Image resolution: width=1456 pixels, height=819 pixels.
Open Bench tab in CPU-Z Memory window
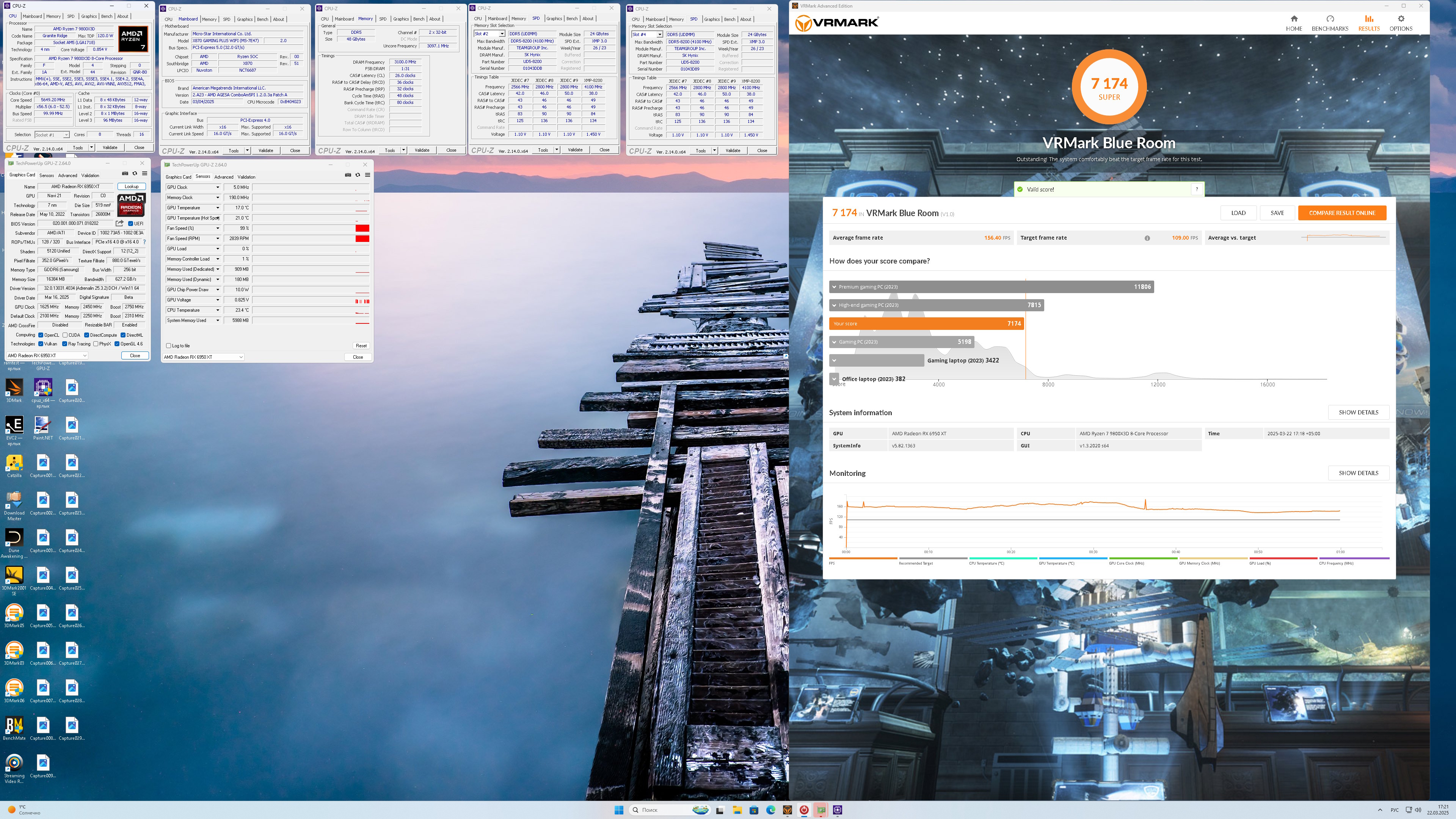(419, 19)
